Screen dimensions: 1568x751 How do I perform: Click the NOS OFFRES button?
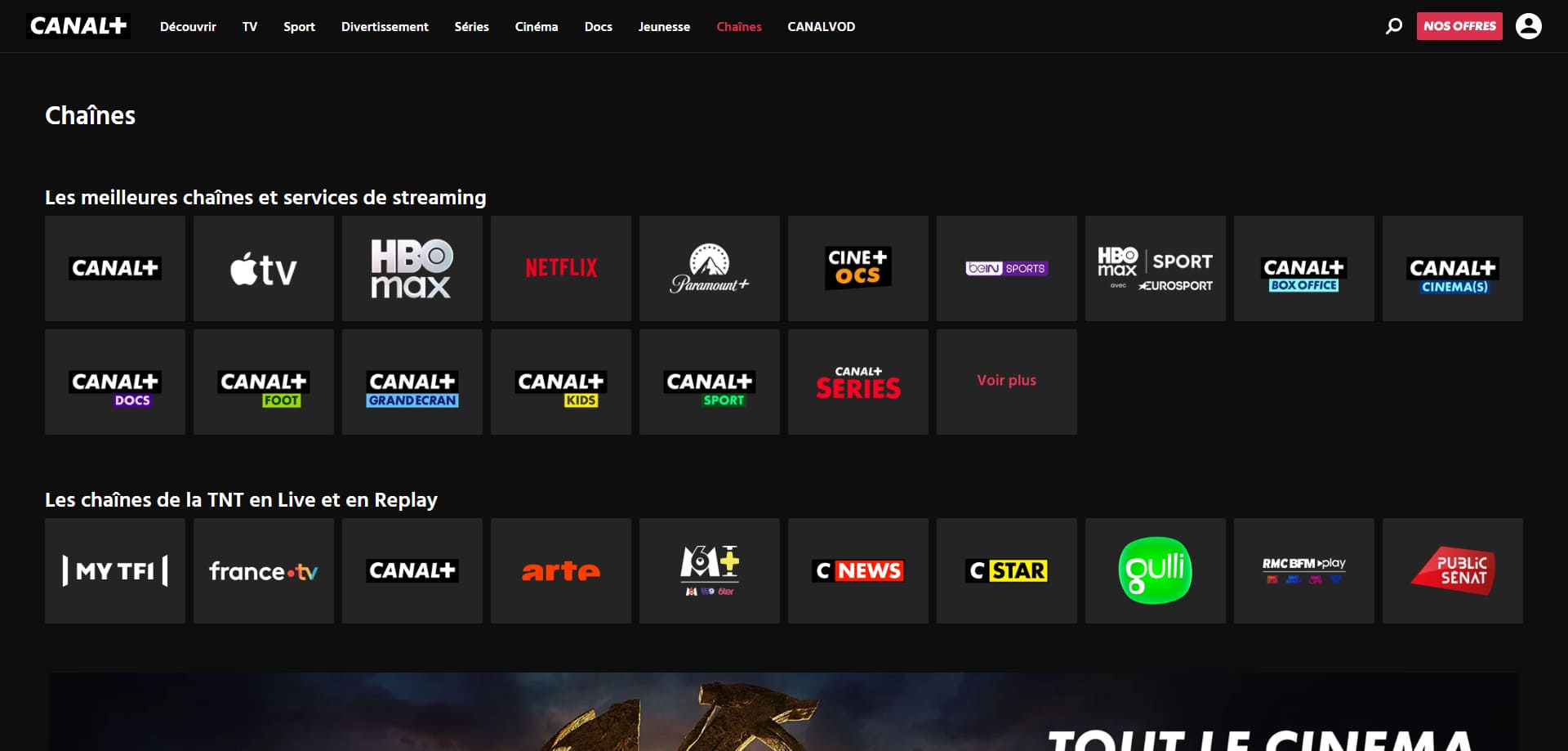[x=1459, y=26]
